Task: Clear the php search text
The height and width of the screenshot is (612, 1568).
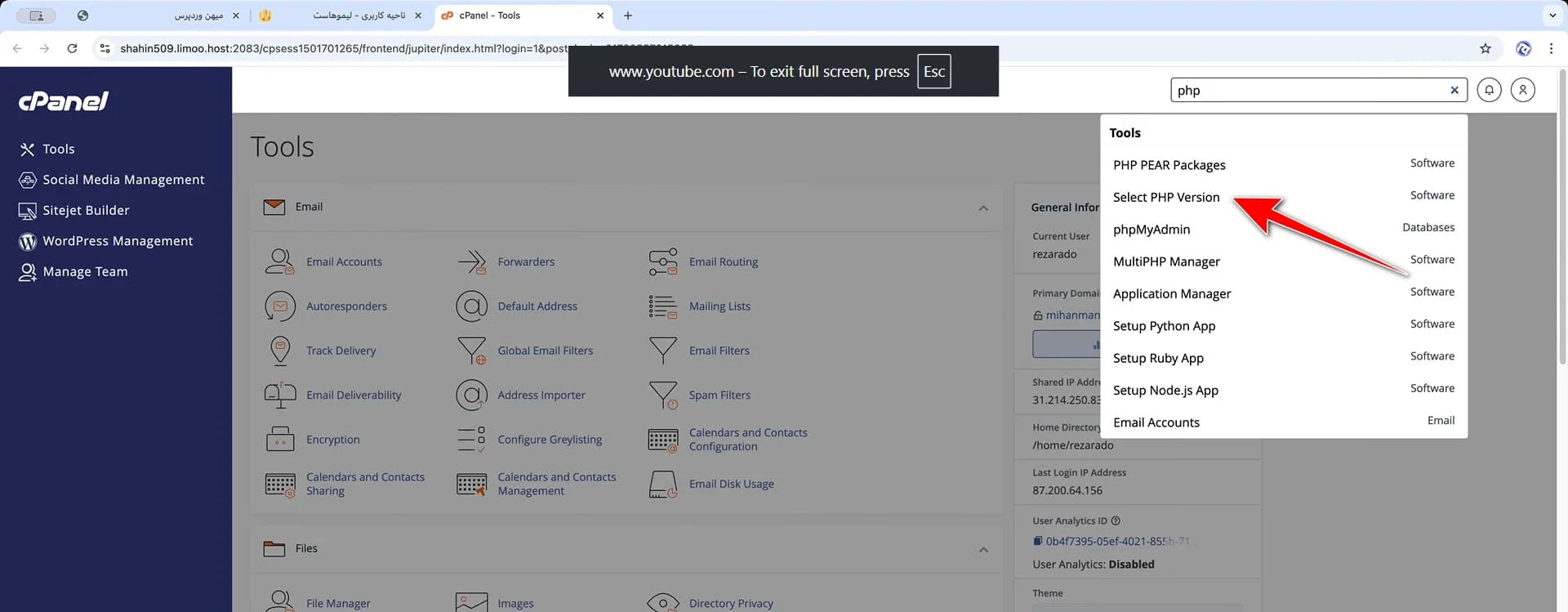Action: tap(1454, 91)
